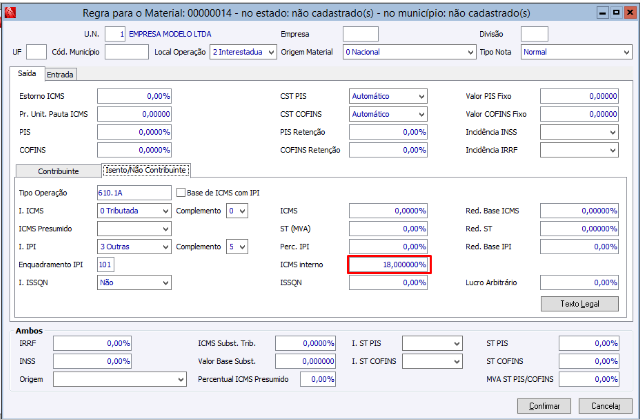This screenshot has height=420, width=640.
Task: Focus the ICMS interno percentage field
Action: point(388,264)
